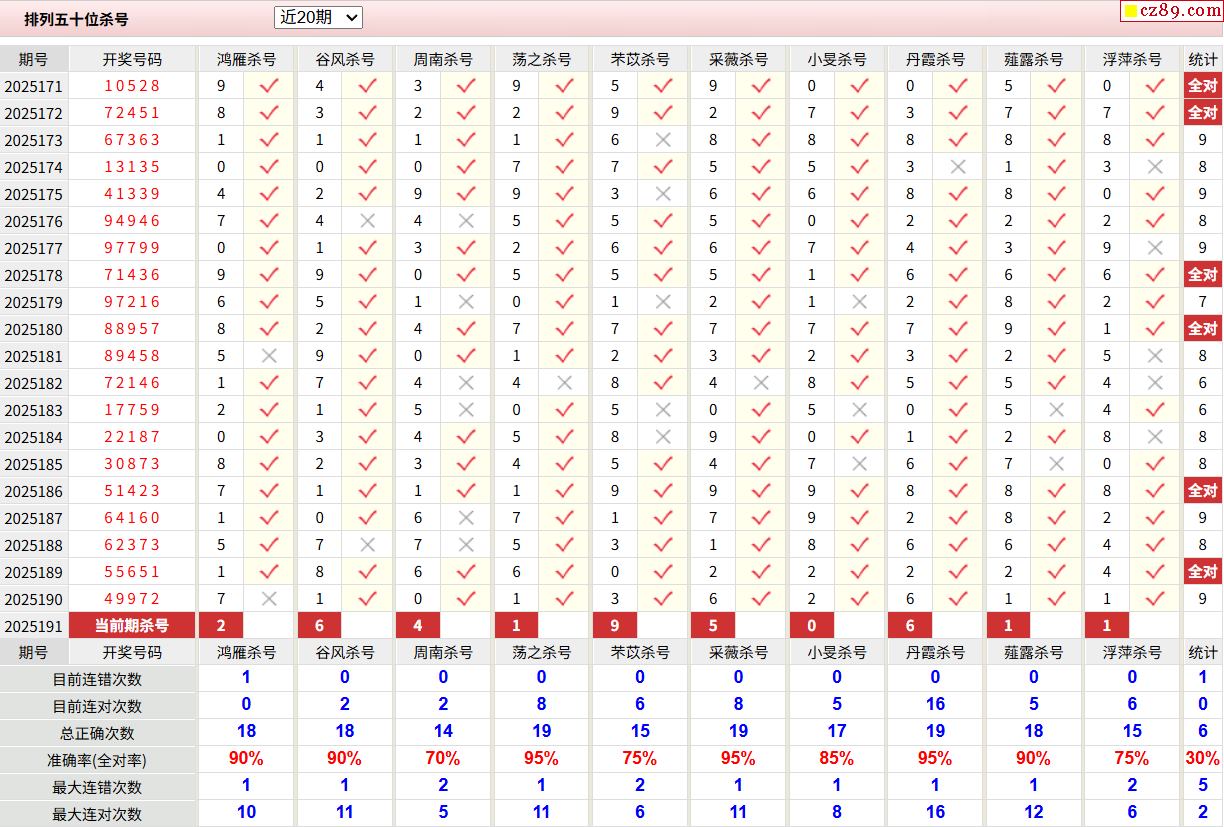Select the top 蒹露杀号 column header
Screen dimensions: 1224x827
1034,59
